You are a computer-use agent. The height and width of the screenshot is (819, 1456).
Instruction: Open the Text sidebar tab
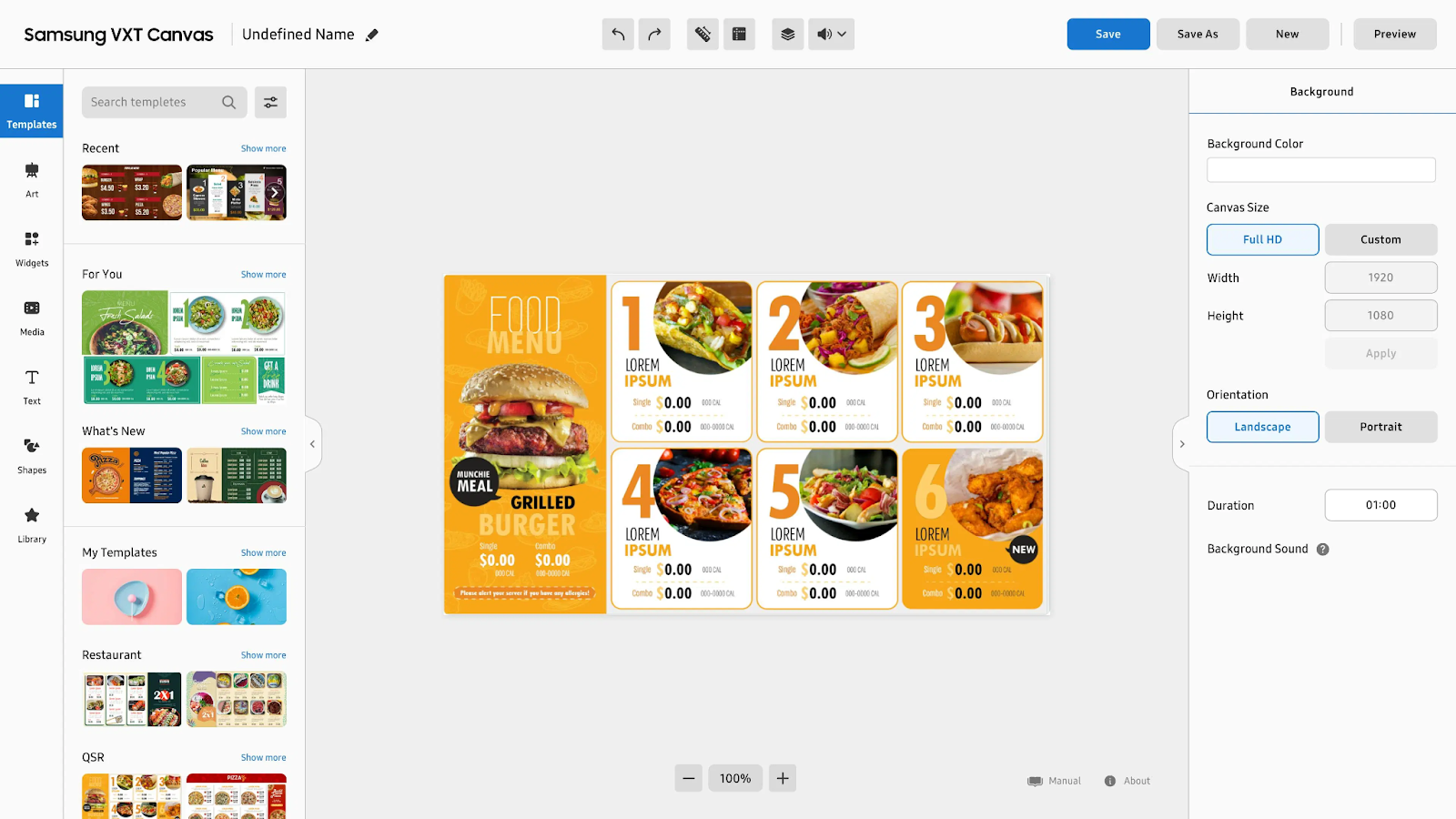(x=32, y=387)
